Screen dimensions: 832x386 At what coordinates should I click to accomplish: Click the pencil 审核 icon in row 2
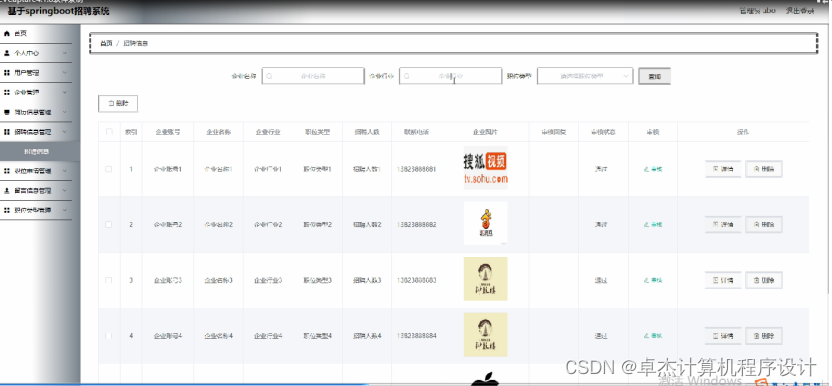click(646, 225)
